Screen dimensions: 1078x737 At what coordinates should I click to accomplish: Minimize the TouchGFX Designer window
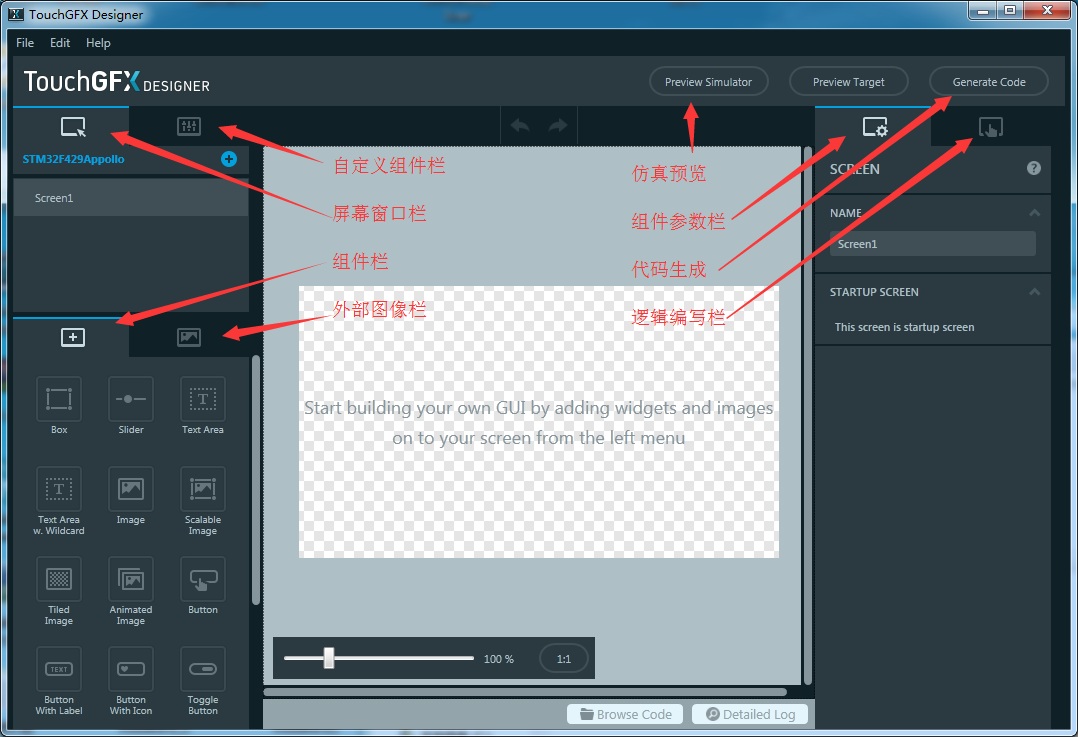pyautogui.click(x=983, y=10)
